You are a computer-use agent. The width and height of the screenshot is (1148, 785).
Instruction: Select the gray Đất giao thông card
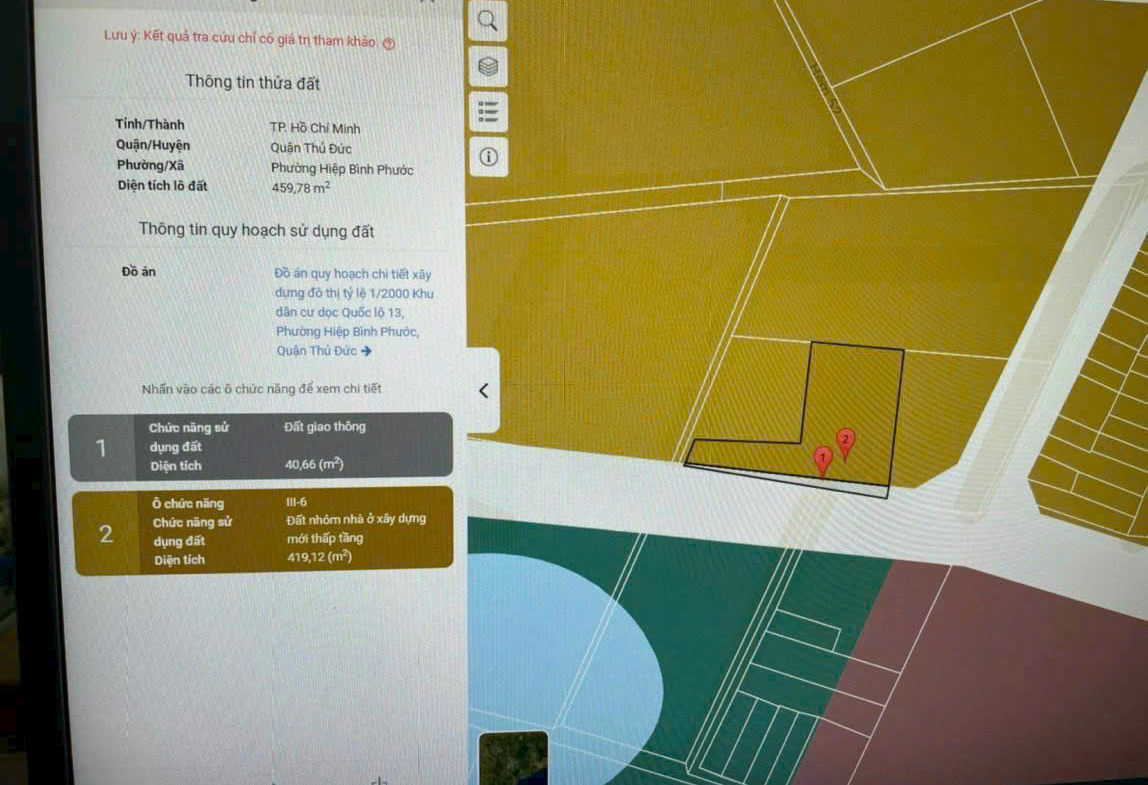point(261,446)
